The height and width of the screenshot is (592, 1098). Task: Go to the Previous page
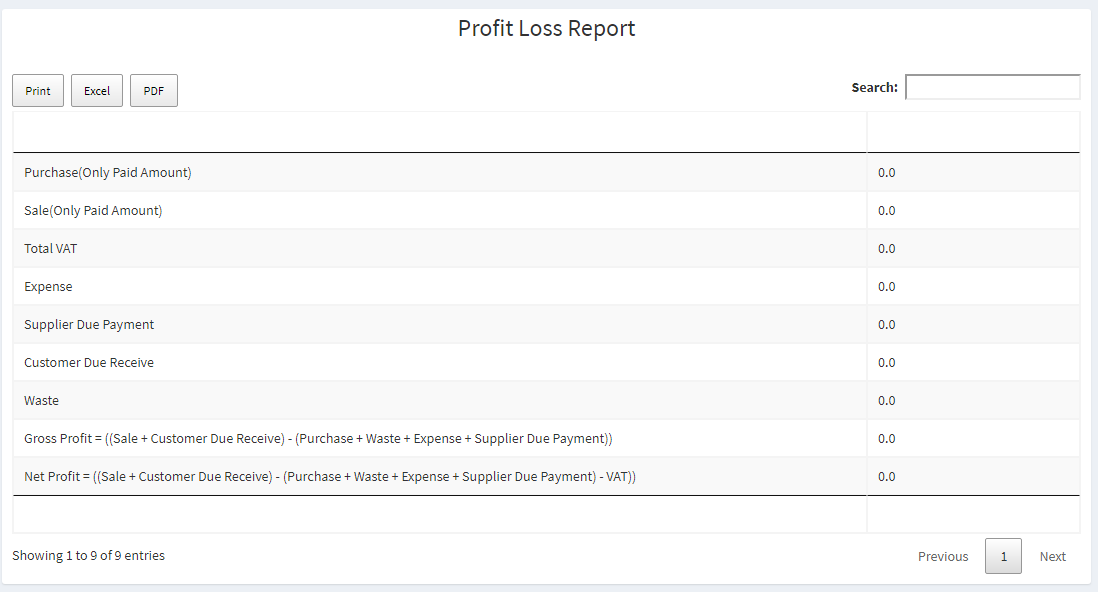click(x=943, y=556)
